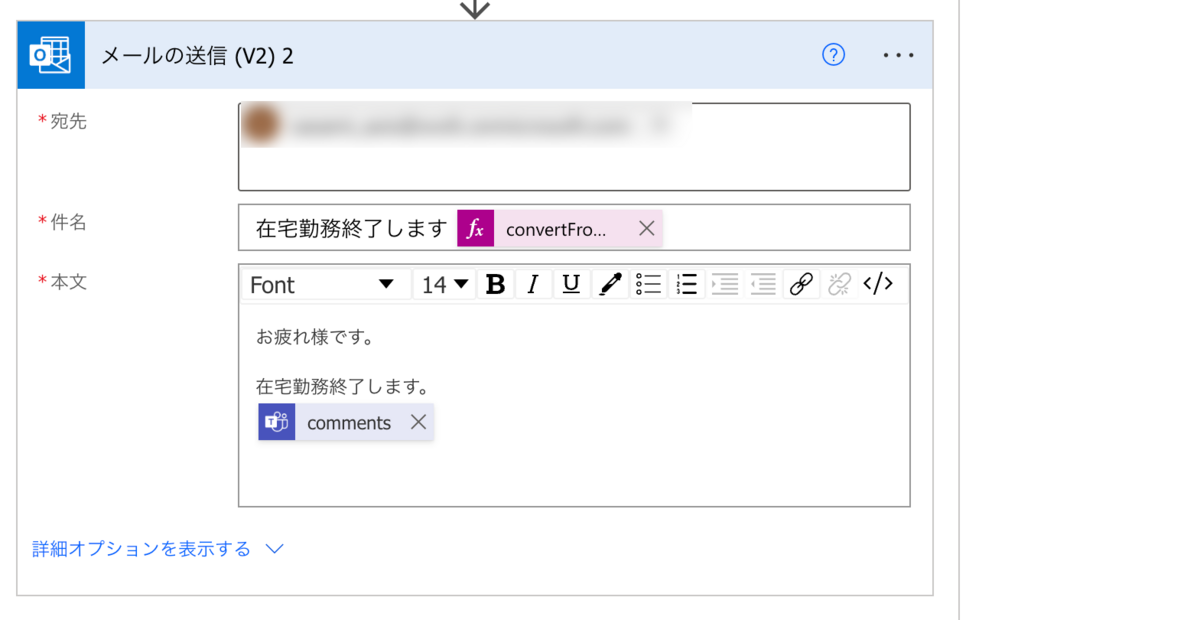
Task: Toggle bold formatting in the email body
Action: (x=494, y=284)
